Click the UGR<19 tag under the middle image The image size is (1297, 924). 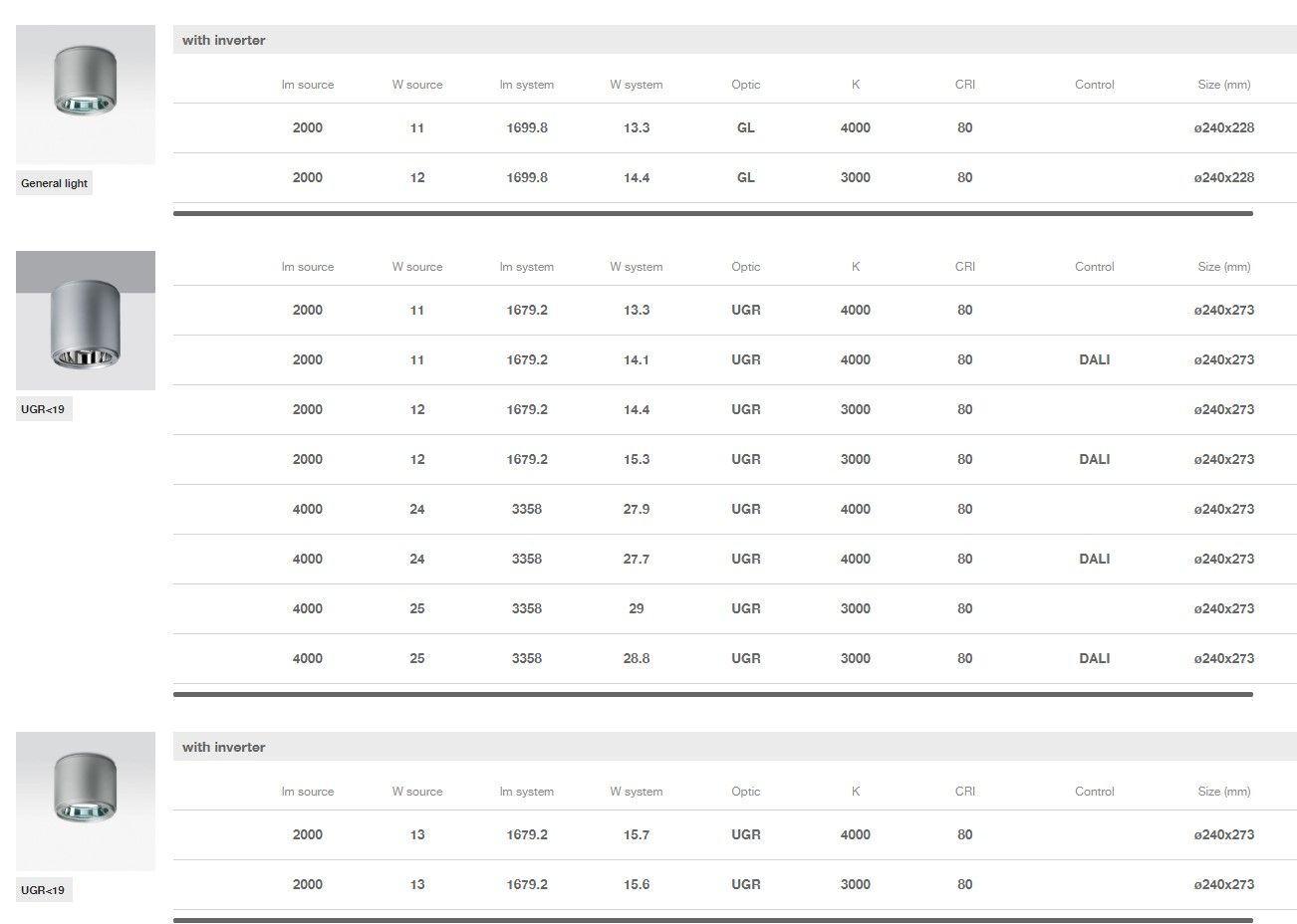43,409
